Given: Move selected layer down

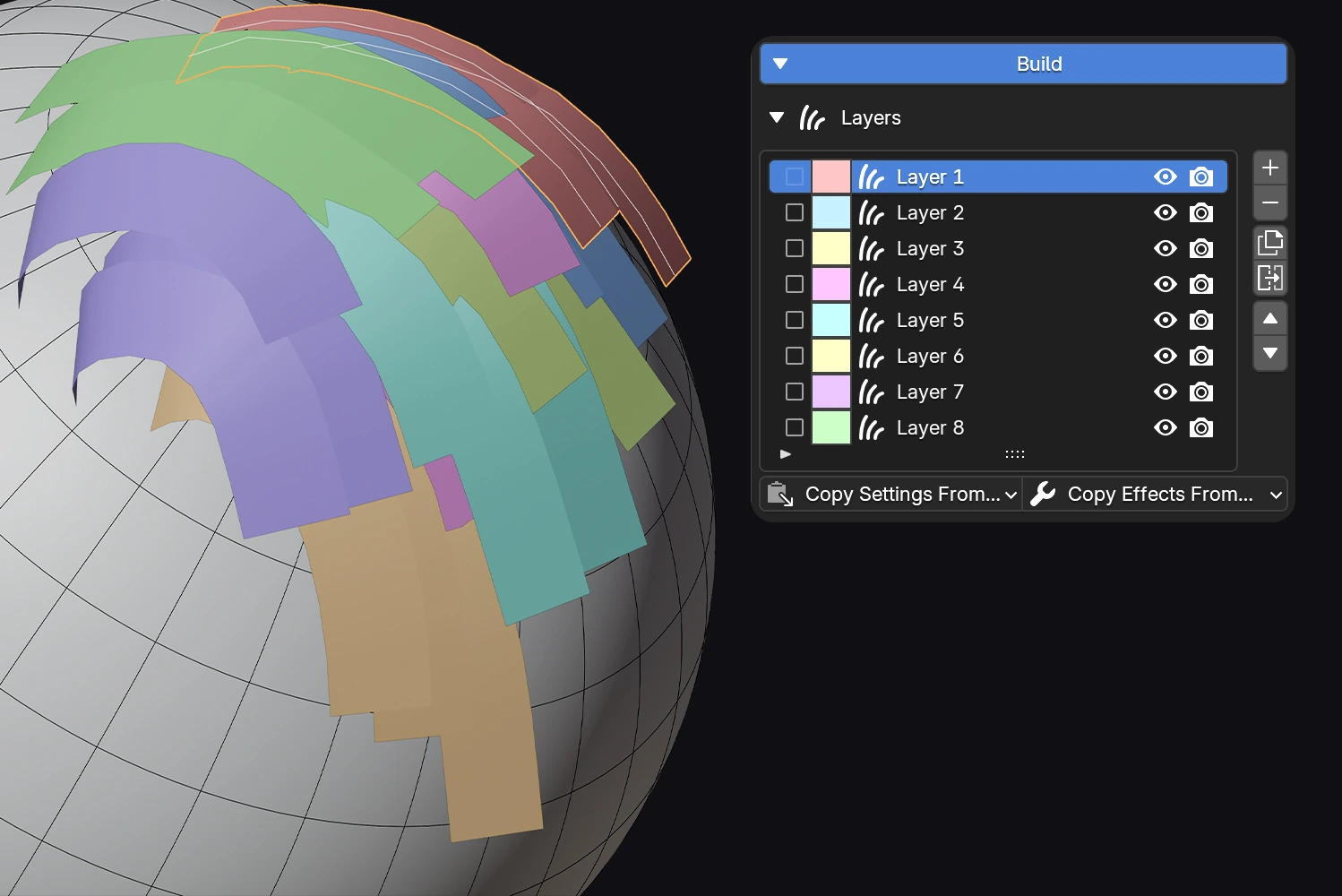Looking at the screenshot, I should click(1269, 354).
